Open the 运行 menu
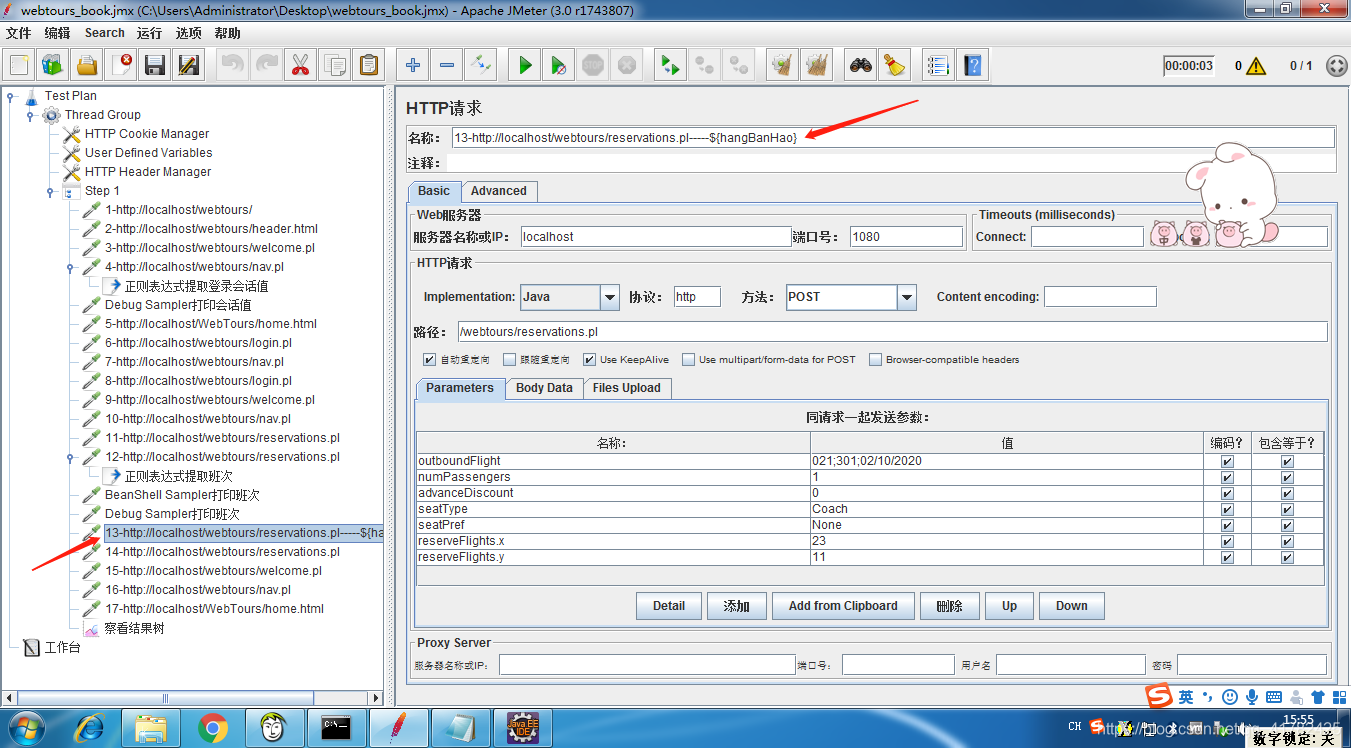Viewport: 1351px width, 748px height. pos(149,33)
